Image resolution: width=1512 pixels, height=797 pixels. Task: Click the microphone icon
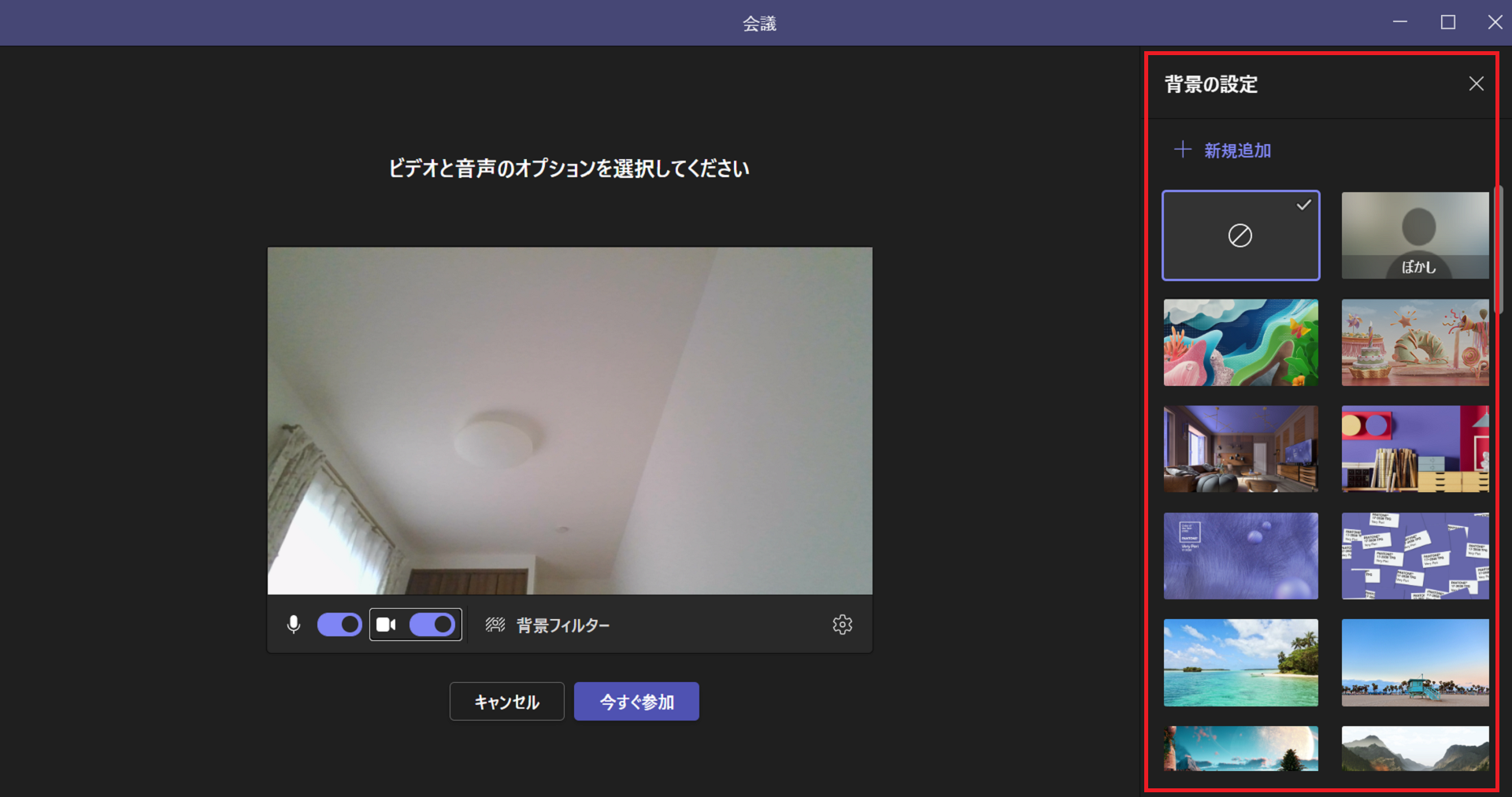click(x=294, y=625)
